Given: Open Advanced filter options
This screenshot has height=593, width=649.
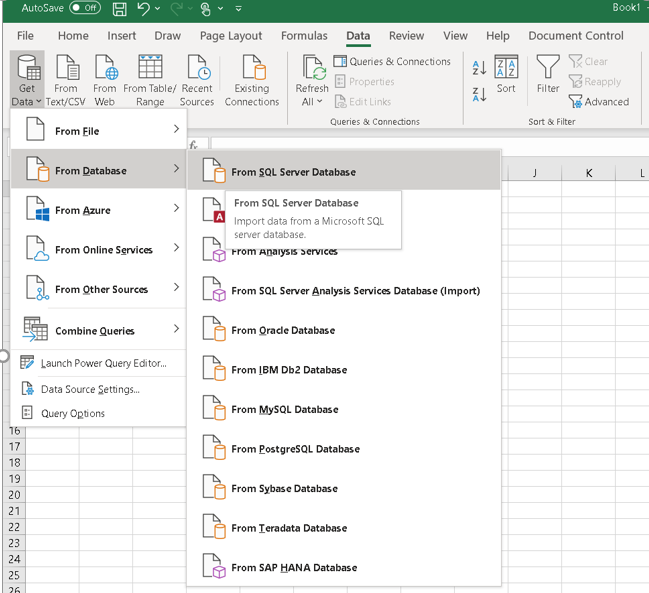Looking at the screenshot, I should tap(599, 101).
